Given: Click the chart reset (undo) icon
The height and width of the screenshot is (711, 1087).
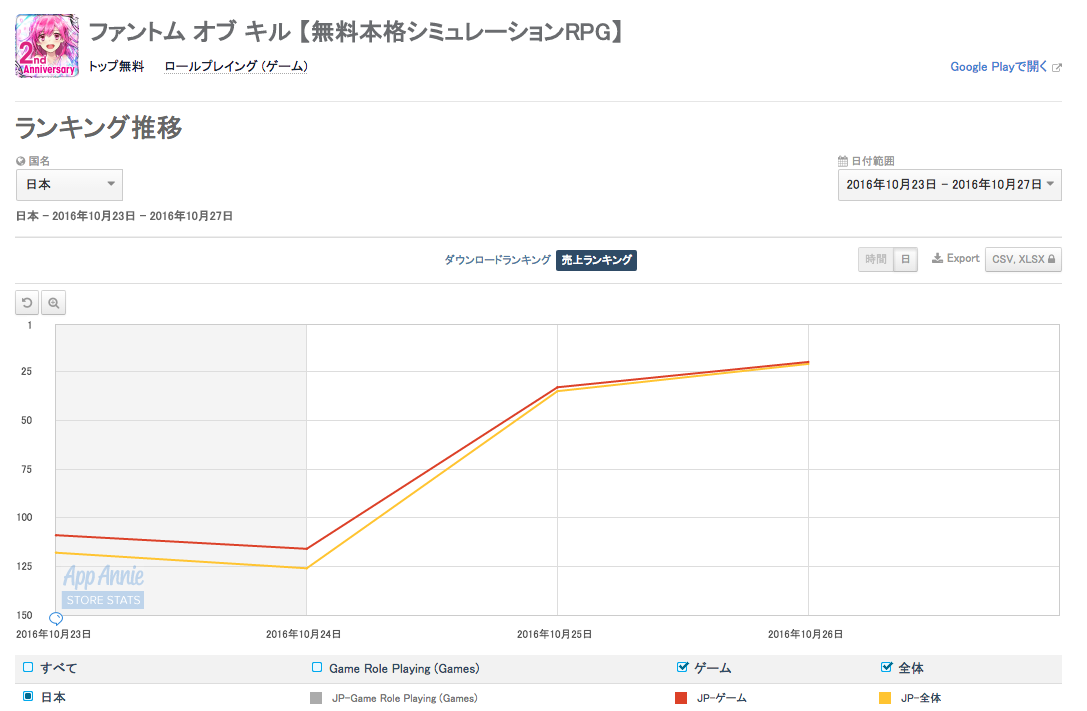Looking at the screenshot, I should (x=28, y=303).
